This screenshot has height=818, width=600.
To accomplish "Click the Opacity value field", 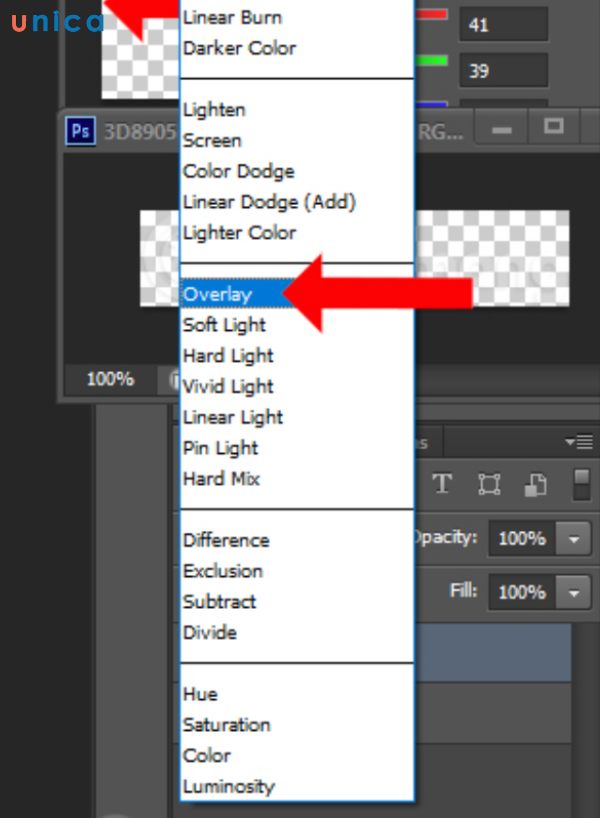I will (522, 539).
